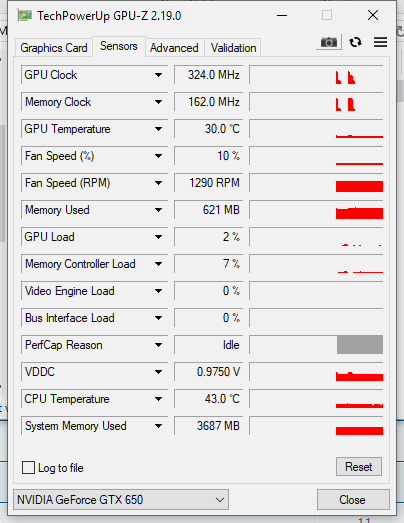Enable the Log to file checkbox
Viewport: 404px width, 523px height.
tap(28, 467)
